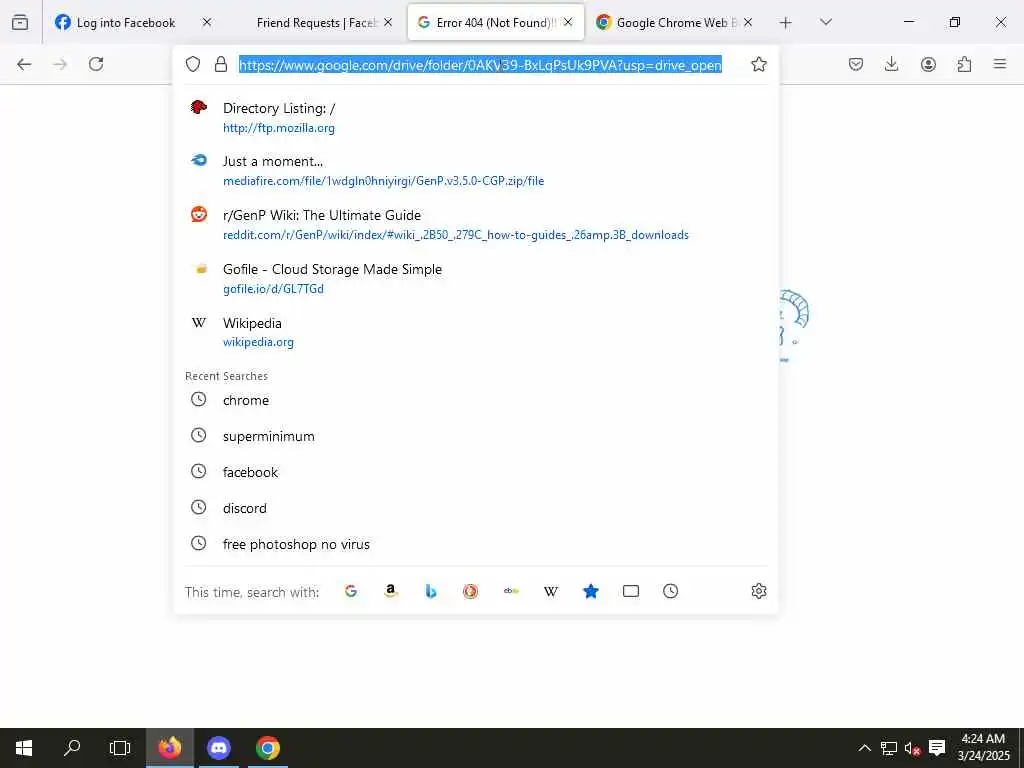Image resolution: width=1024 pixels, height=768 pixels.
Task: Search this time with Google
Action: (351, 591)
